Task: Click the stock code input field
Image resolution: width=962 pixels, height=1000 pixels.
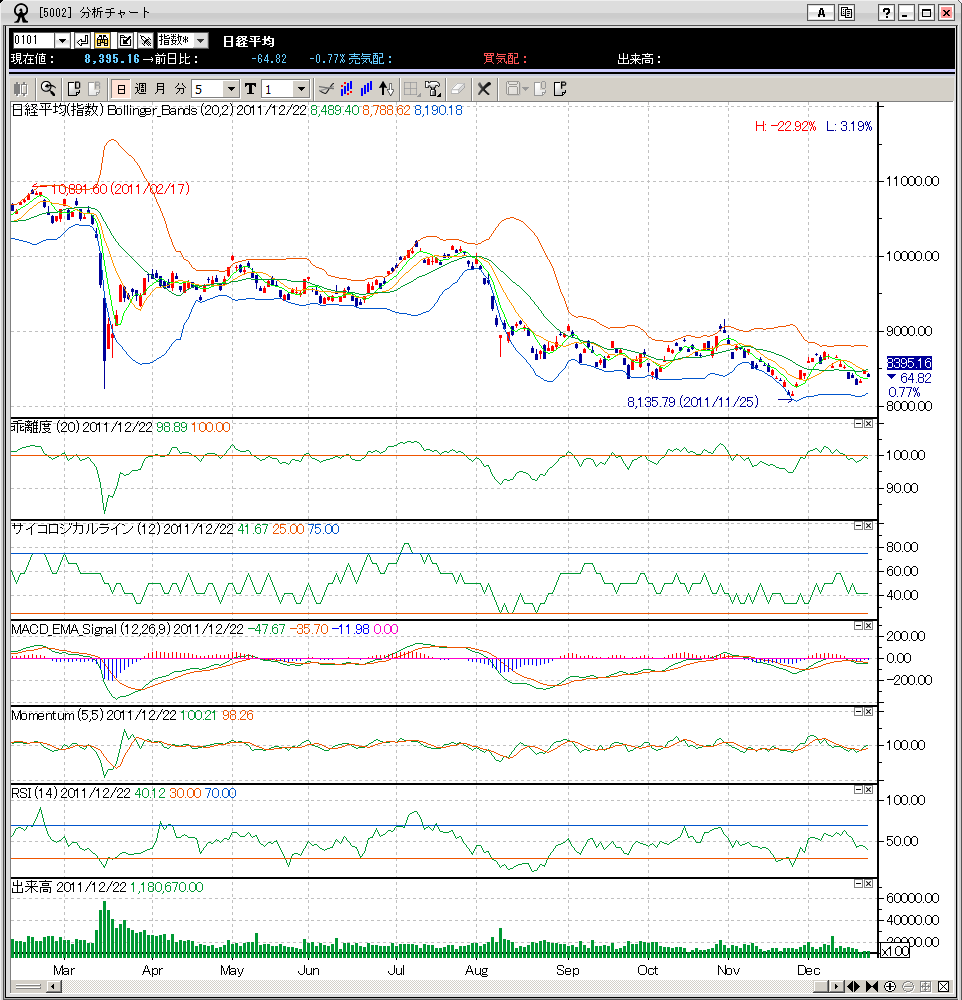Action: pos(32,40)
